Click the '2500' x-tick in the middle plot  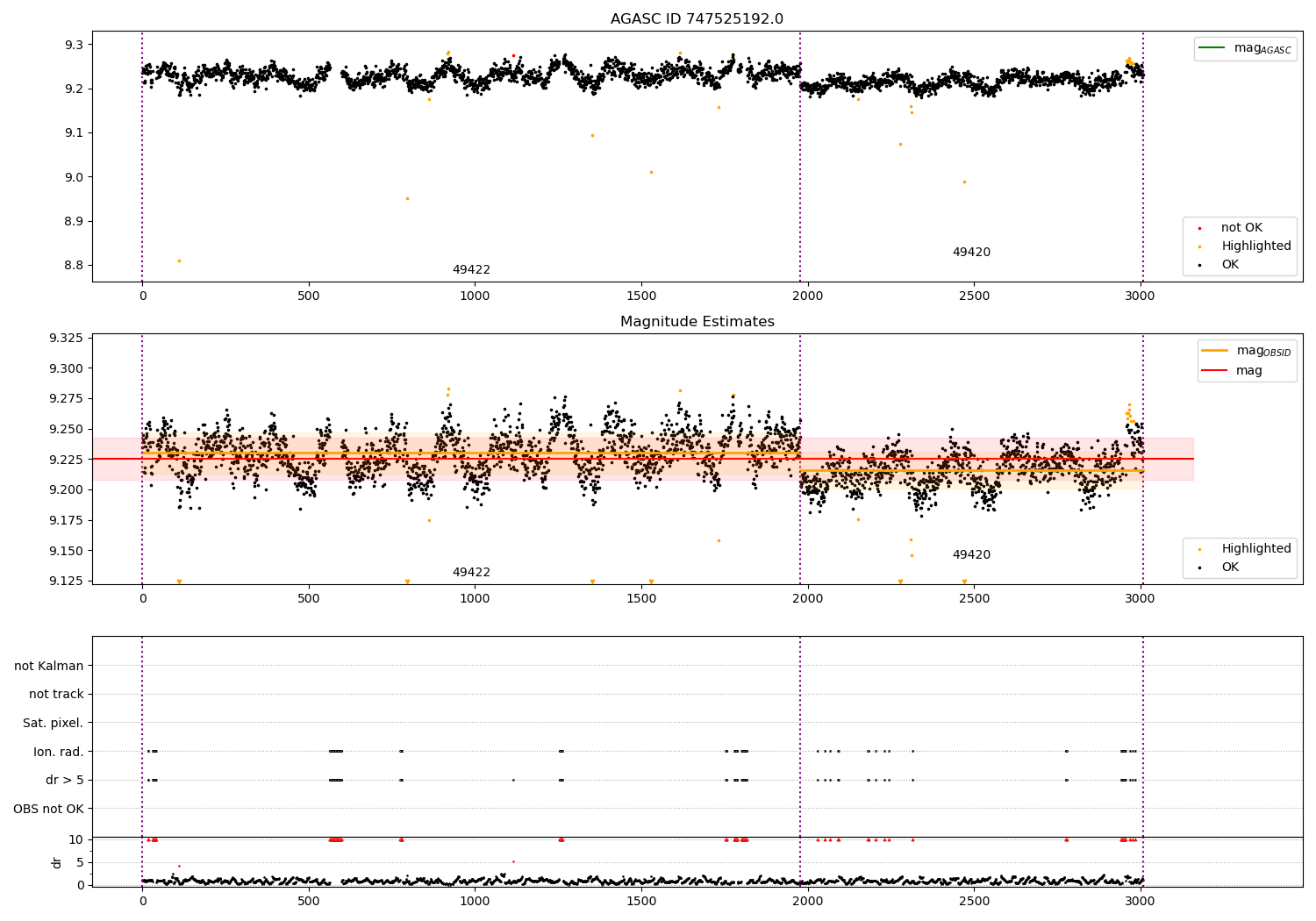pyautogui.click(x=974, y=598)
